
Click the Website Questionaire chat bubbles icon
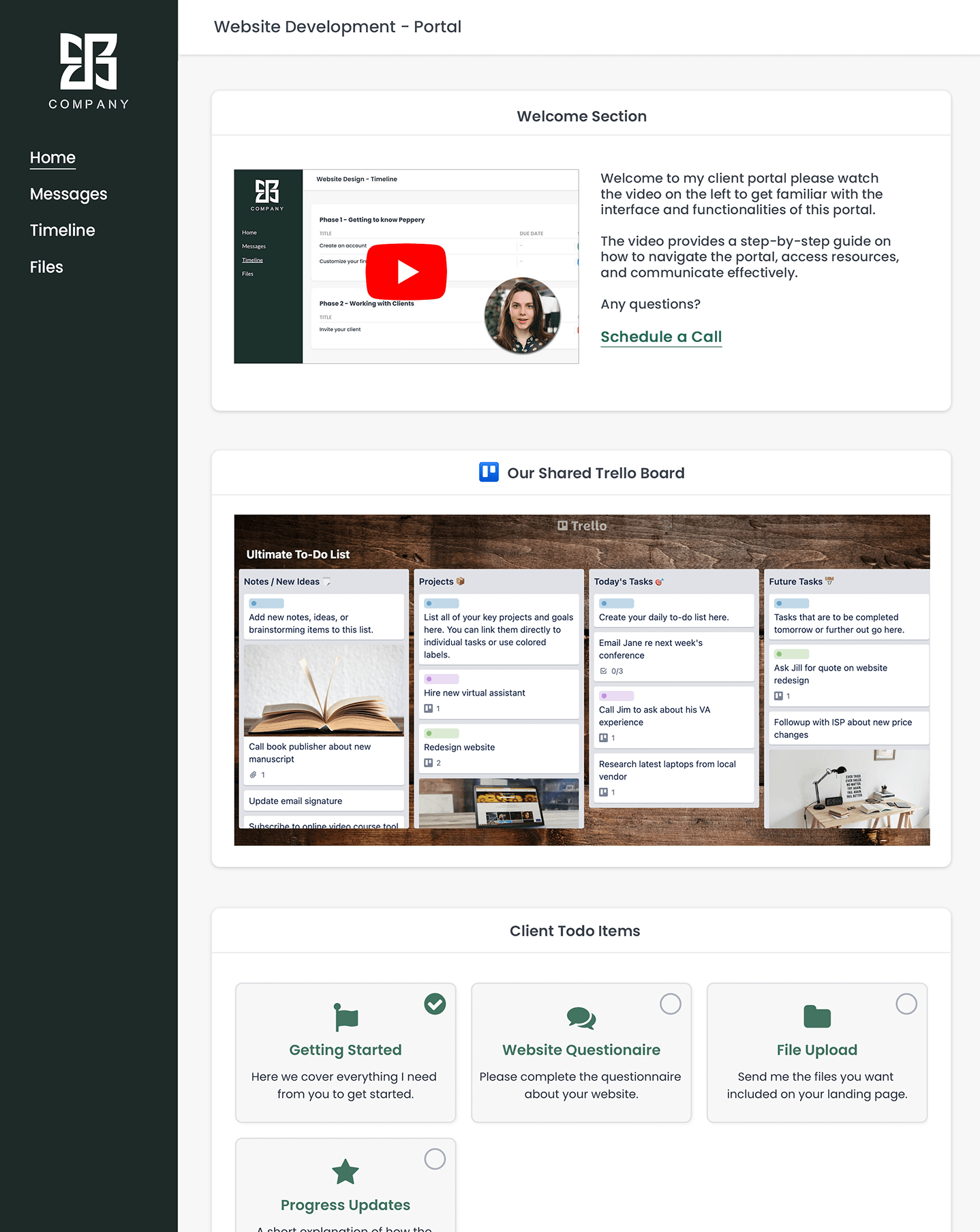pyautogui.click(x=581, y=1018)
